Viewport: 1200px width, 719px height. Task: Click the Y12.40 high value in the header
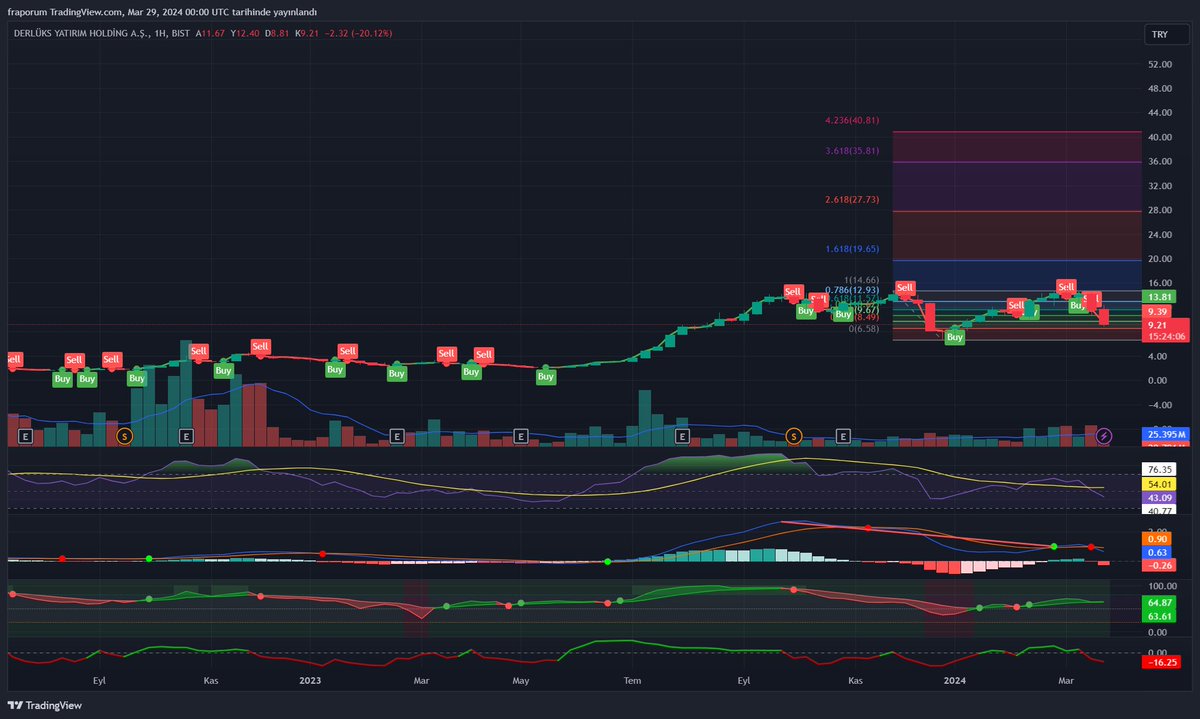tap(246, 33)
